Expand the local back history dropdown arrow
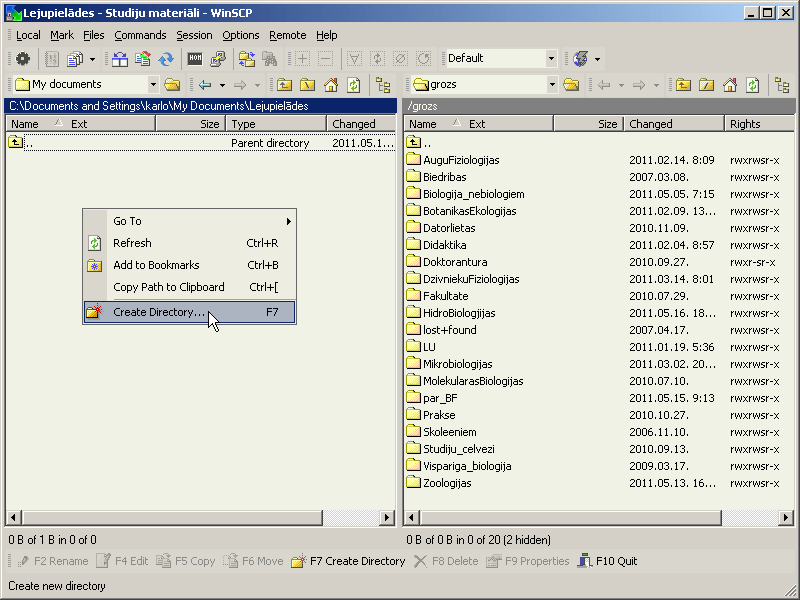This screenshot has height=600, width=800. pos(222,85)
